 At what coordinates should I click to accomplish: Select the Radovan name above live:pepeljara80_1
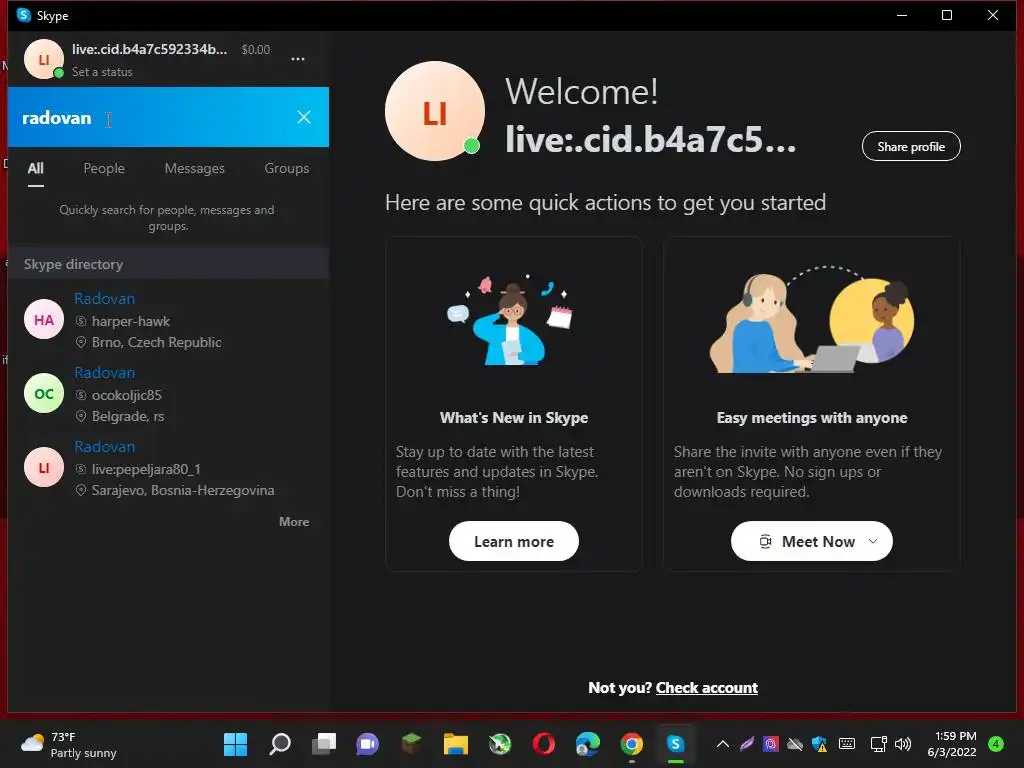pos(104,447)
